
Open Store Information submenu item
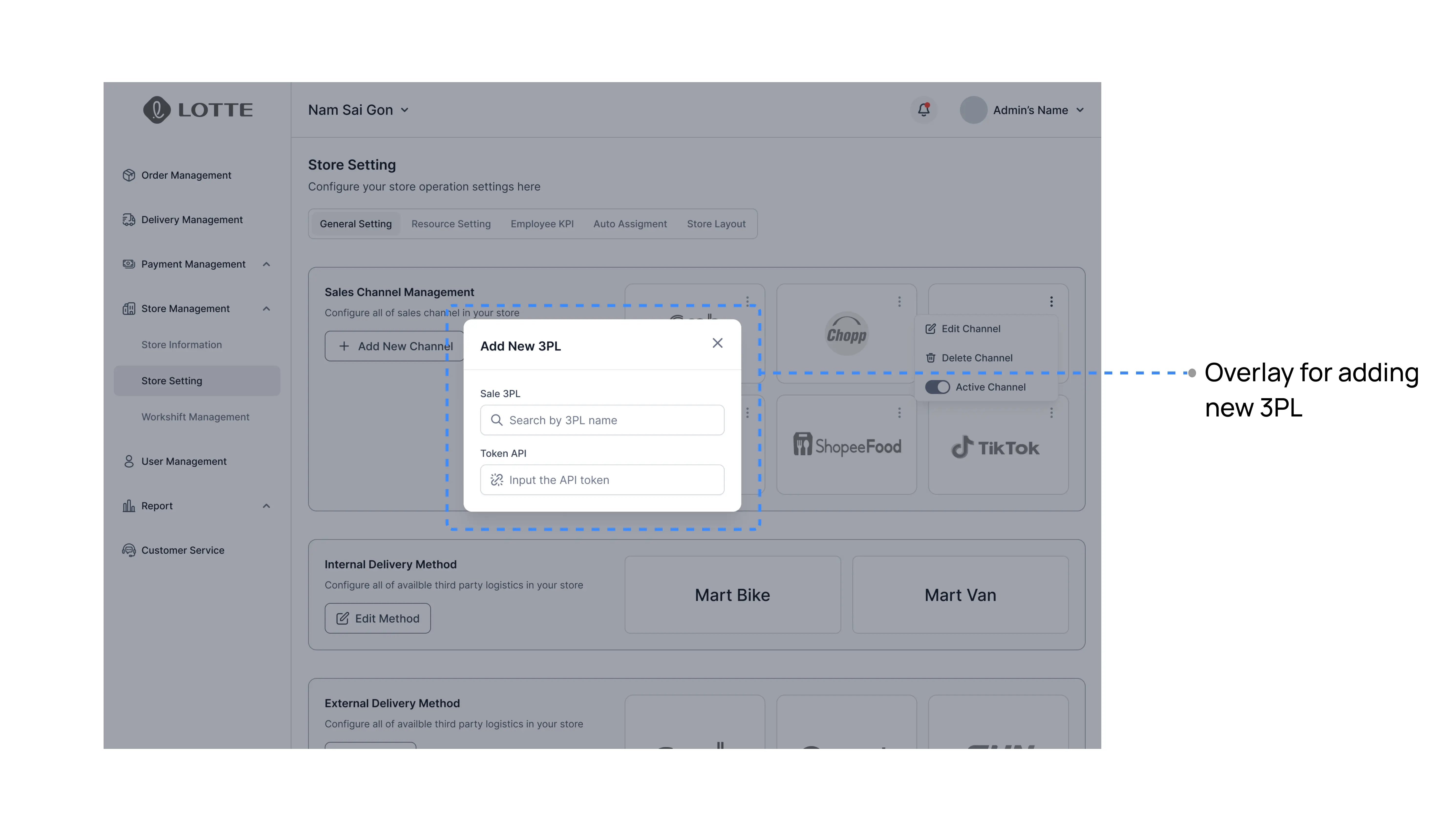(x=197, y=345)
